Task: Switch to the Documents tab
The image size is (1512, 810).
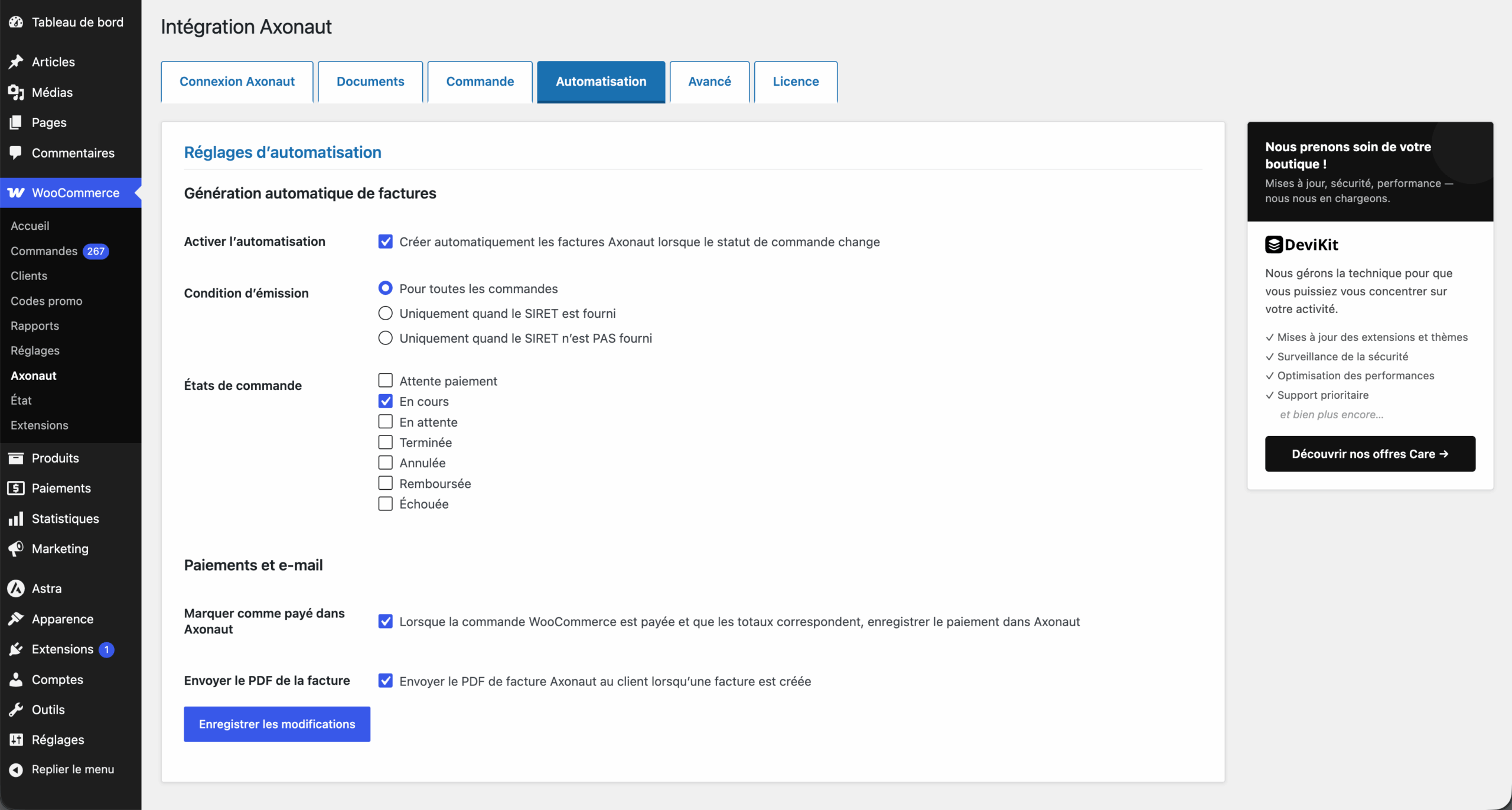Action: [x=370, y=82]
